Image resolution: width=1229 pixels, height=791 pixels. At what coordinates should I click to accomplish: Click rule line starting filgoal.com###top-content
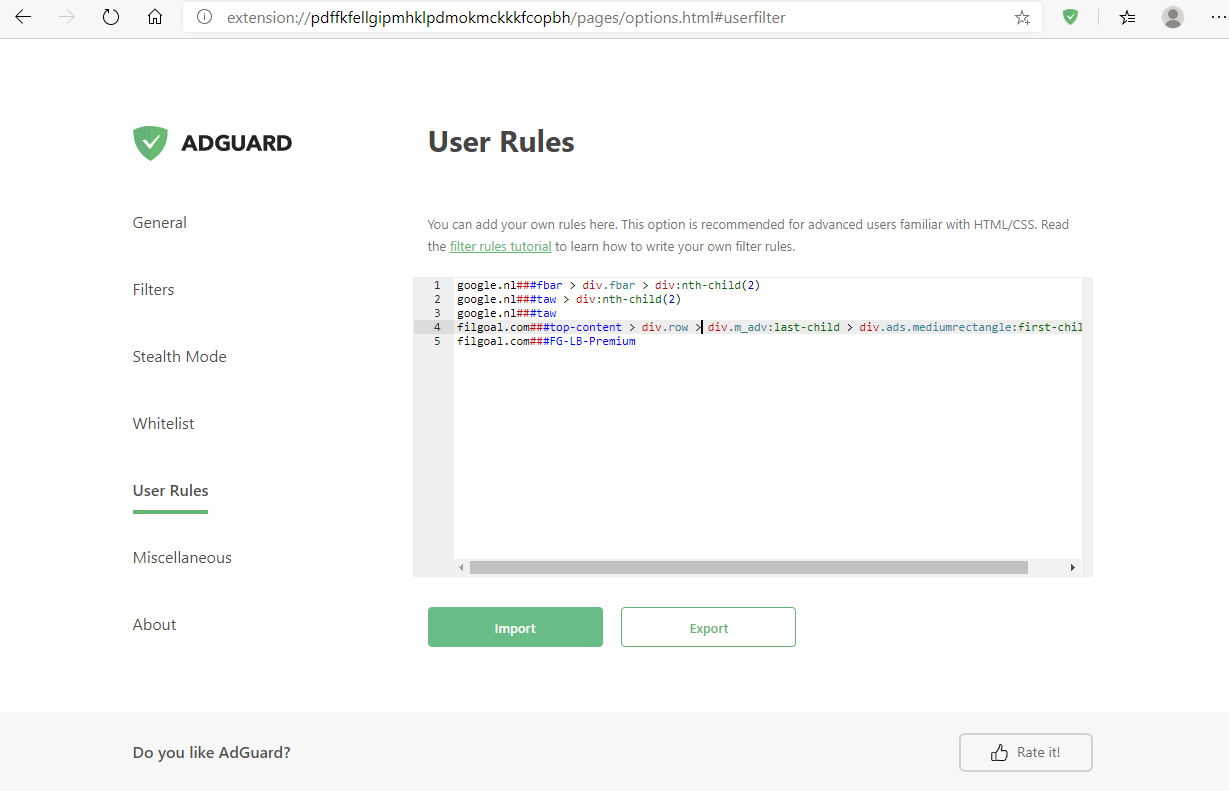(769, 327)
